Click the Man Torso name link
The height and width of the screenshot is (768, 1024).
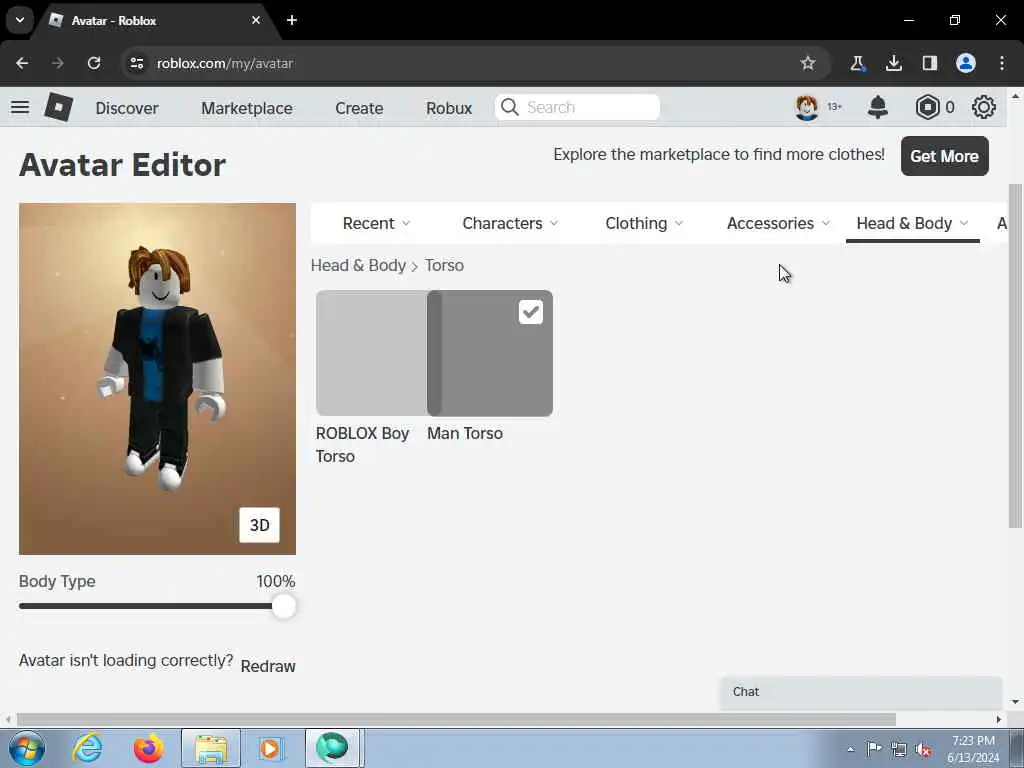click(x=465, y=434)
